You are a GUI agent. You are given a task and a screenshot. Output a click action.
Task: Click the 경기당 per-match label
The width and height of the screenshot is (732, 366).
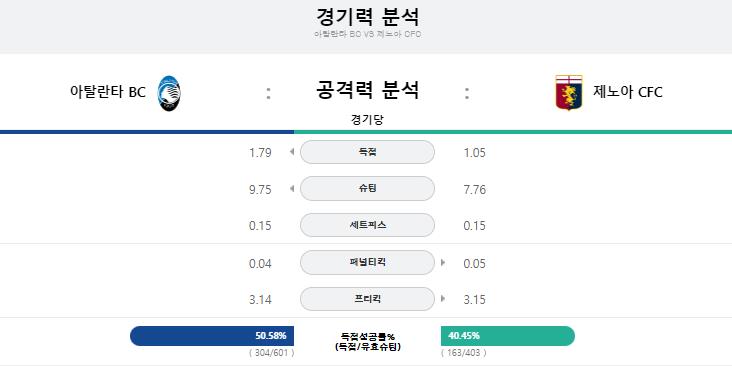367,120
